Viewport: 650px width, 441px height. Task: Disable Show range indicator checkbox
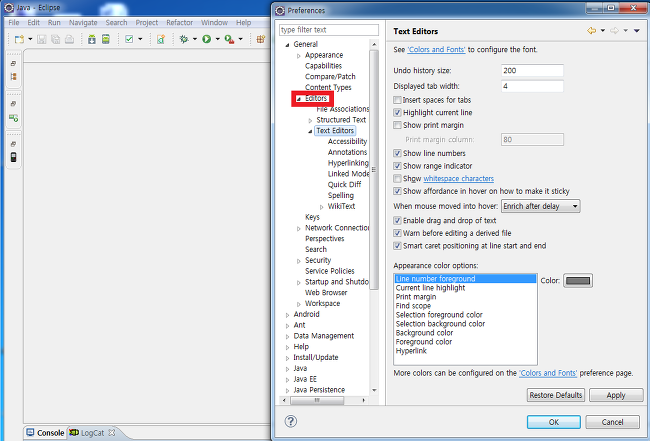pos(397,166)
